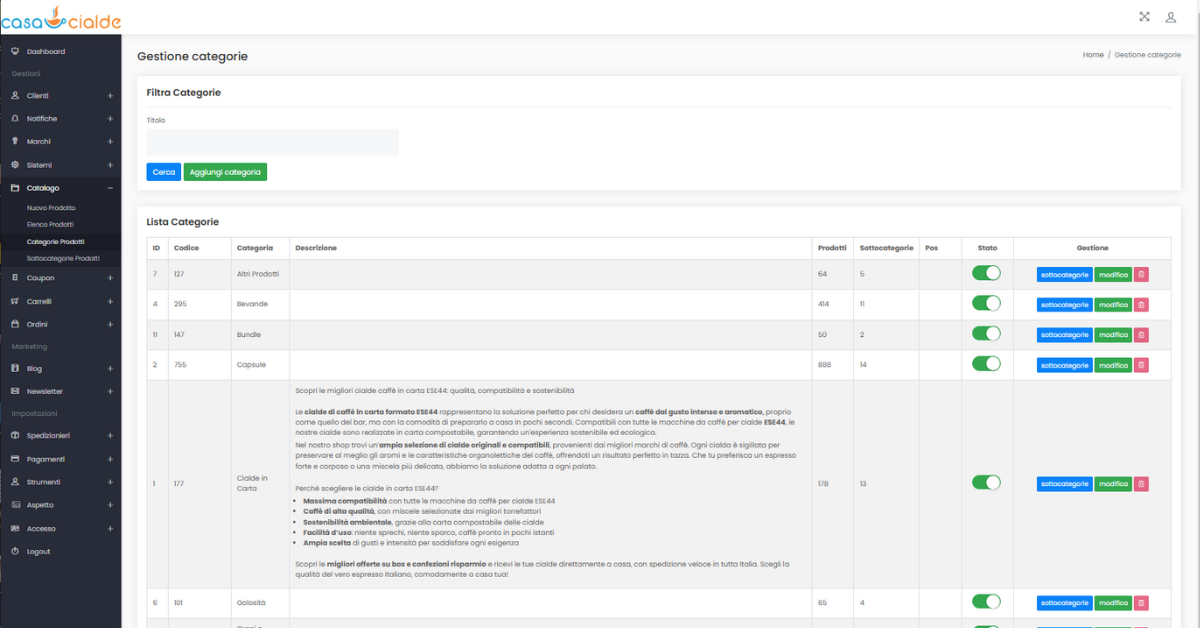Click the Strumenti icon in sidebar

click(x=15, y=482)
